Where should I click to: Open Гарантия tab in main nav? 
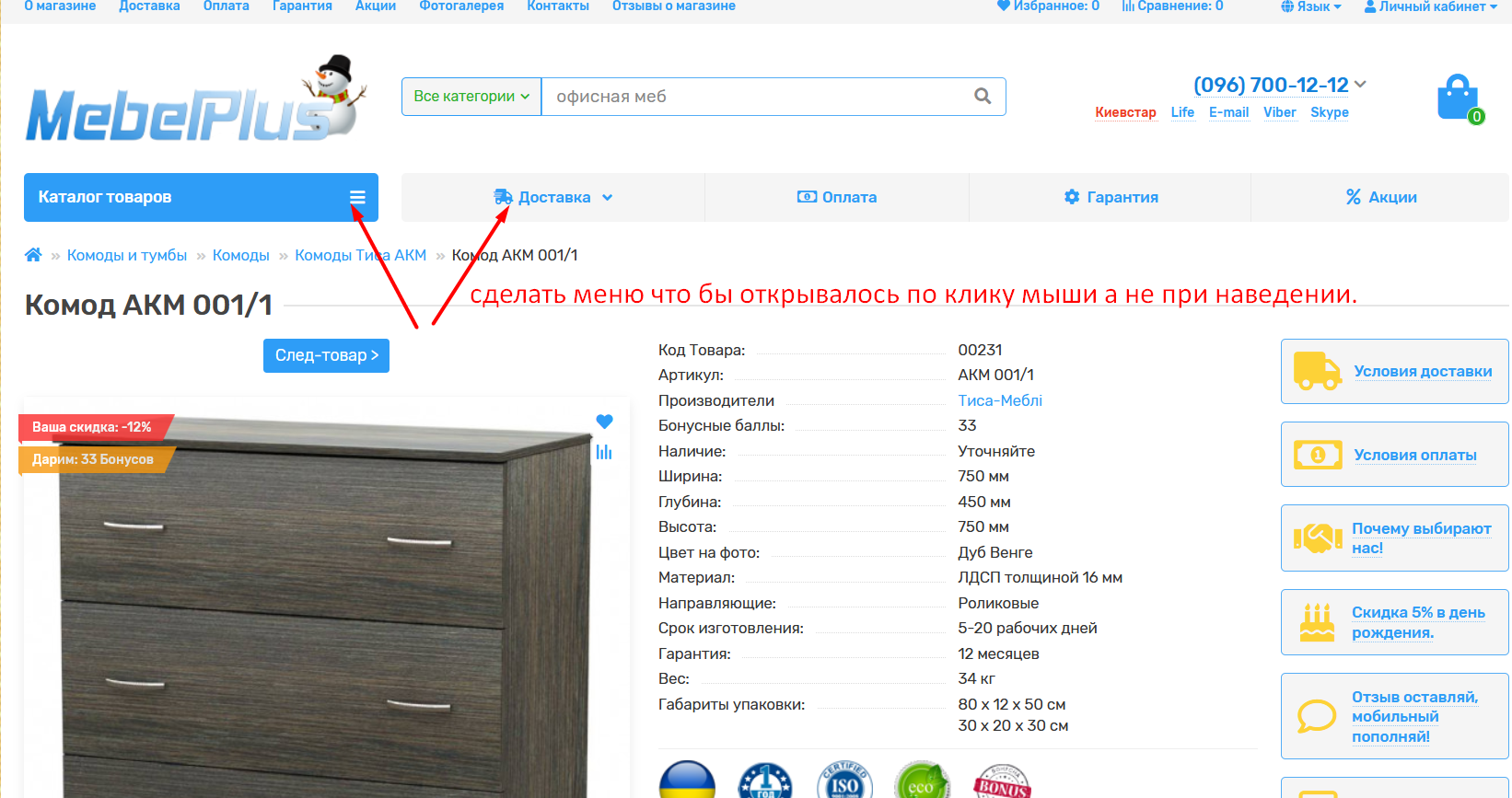[x=1111, y=197]
